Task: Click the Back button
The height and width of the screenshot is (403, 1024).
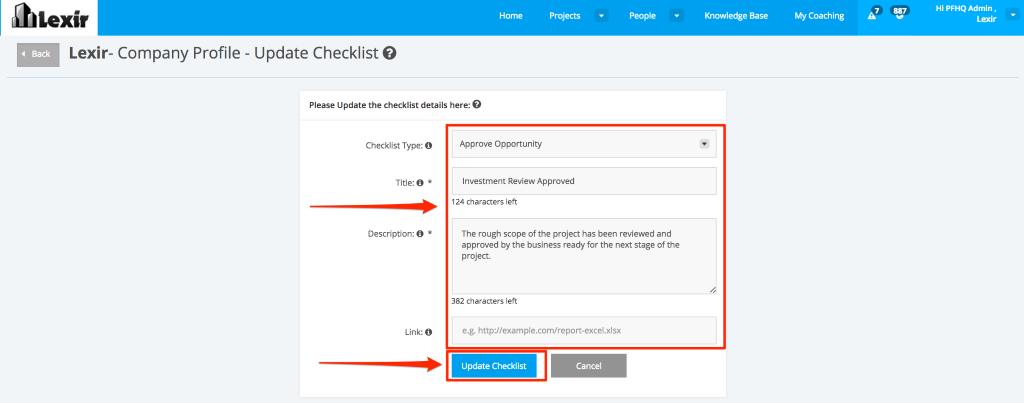Action: pyautogui.click(x=38, y=54)
